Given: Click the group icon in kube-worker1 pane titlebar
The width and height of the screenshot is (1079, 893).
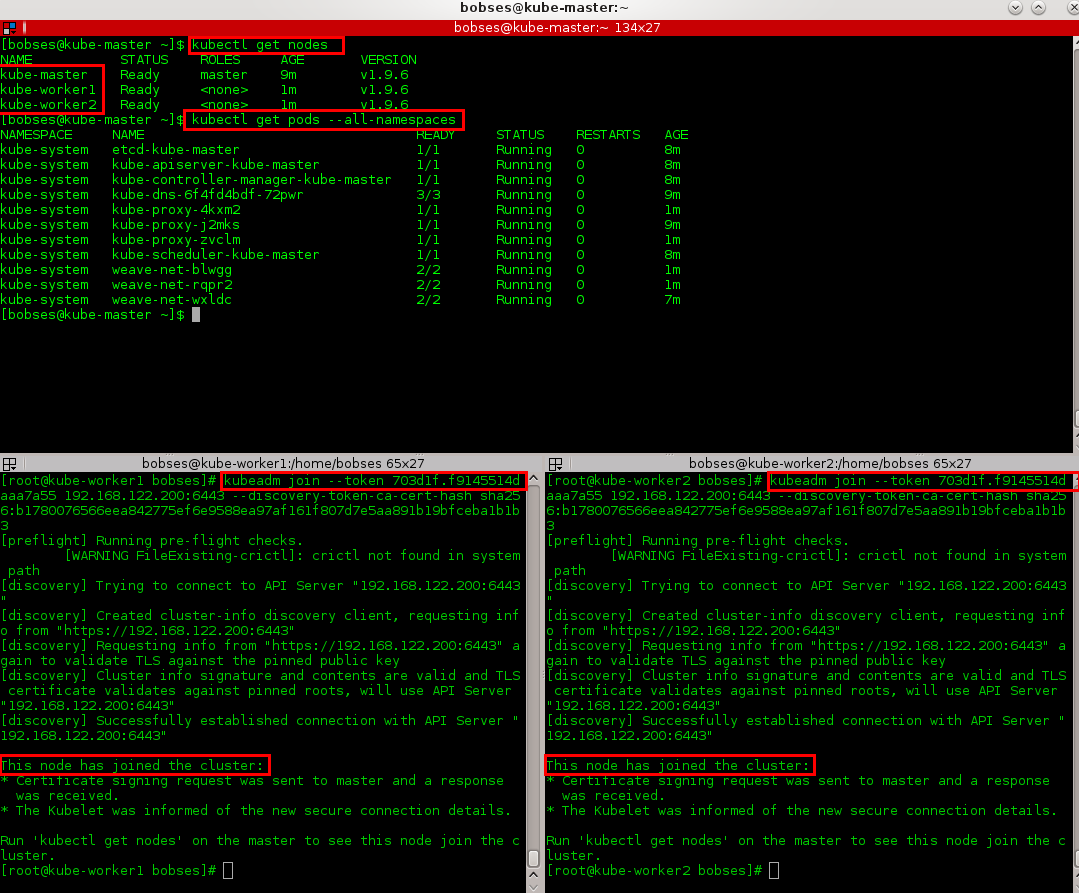Looking at the screenshot, I should pos(8,464).
